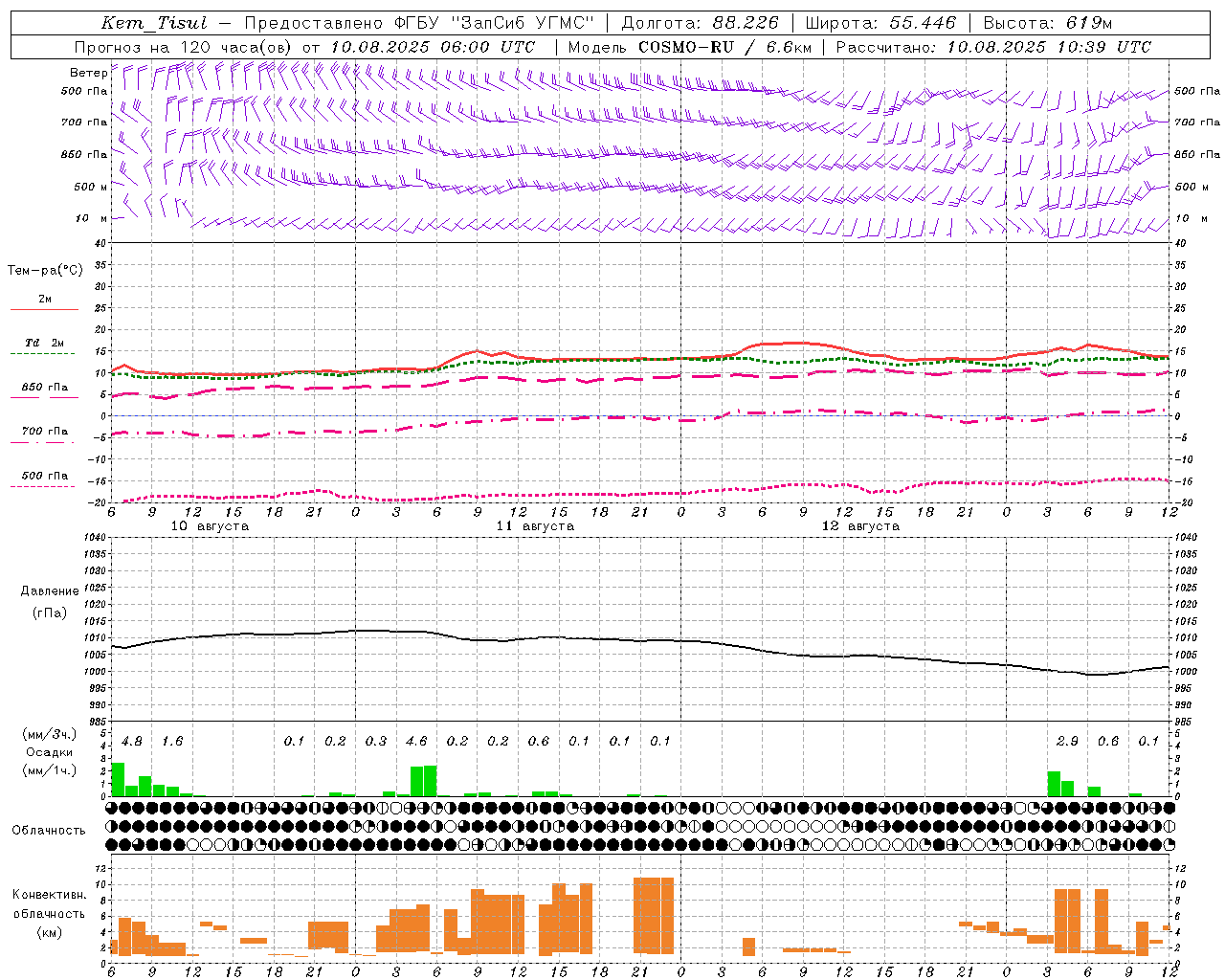This screenshot has height=980, width=1225.
Task: Click the Ветер wind panel label
Action: [x=88, y=73]
